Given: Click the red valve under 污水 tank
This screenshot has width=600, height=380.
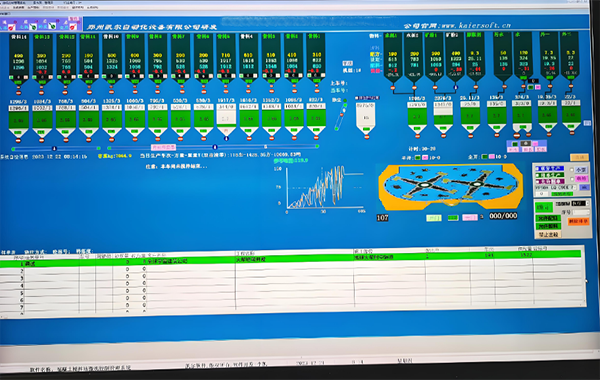Looking at the screenshot, I should [x=504, y=86].
